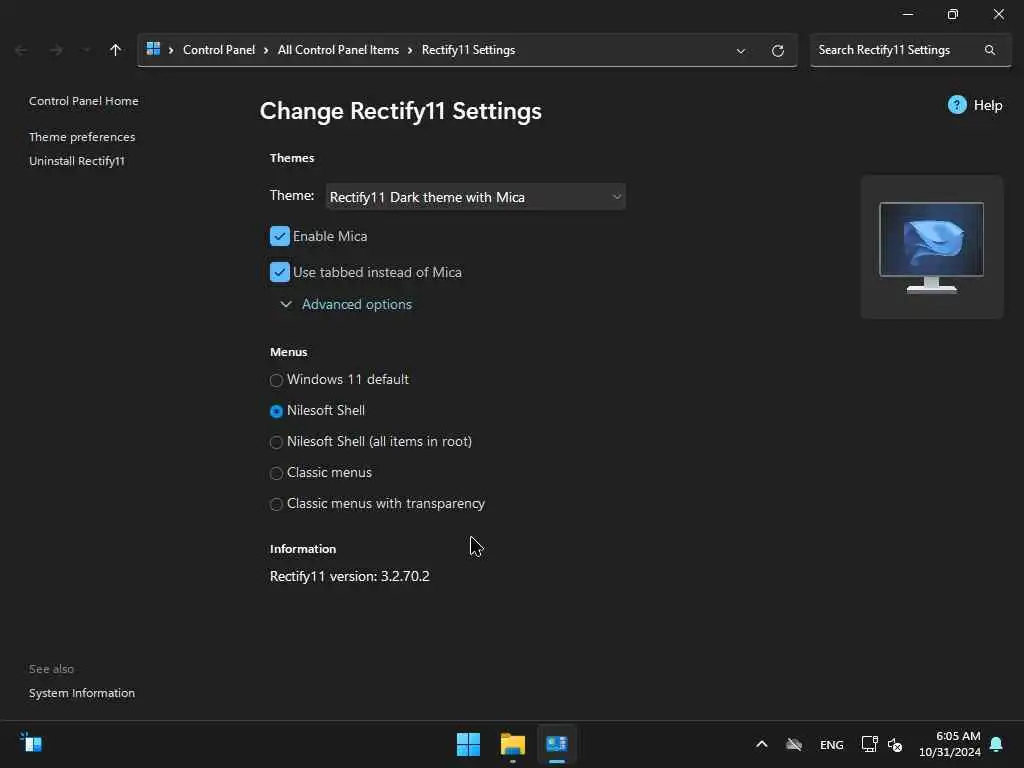Open clock and calendar 6:05 AM
Image resolution: width=1024 pixels, height=768 pixels.
949,744
